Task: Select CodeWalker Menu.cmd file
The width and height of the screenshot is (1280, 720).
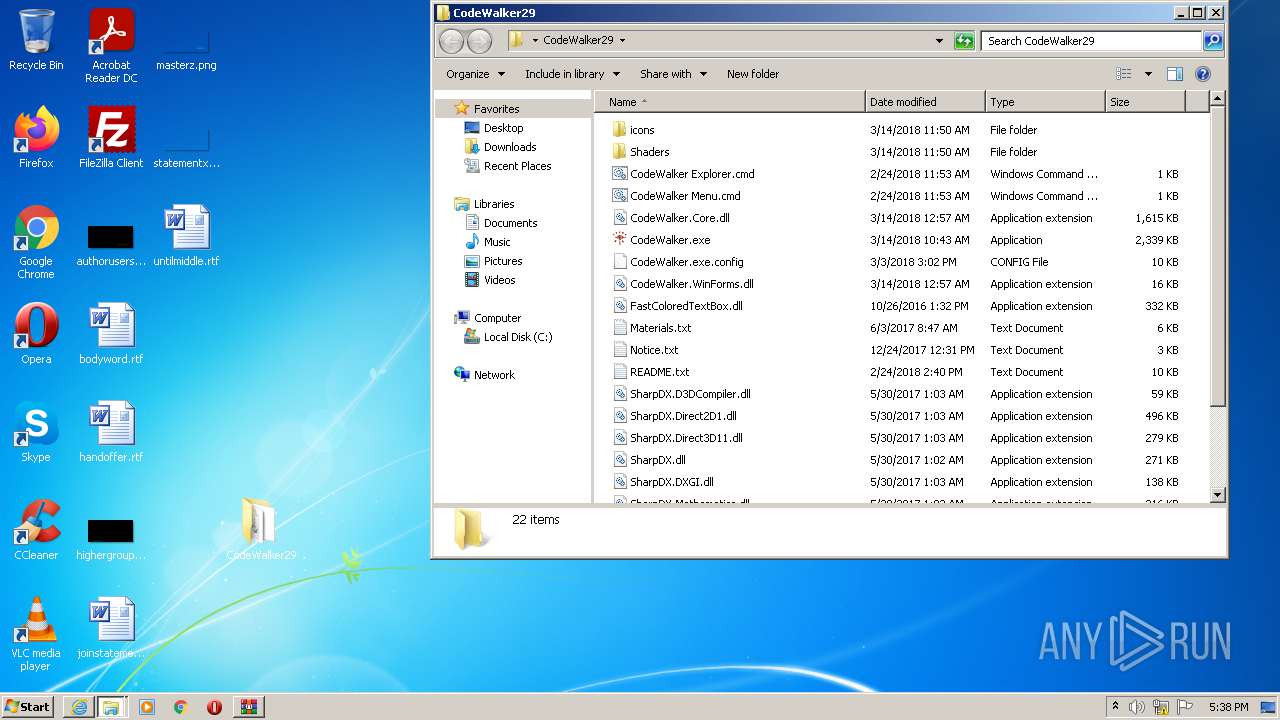Action: pyautogui.click(x=685, y=196)
